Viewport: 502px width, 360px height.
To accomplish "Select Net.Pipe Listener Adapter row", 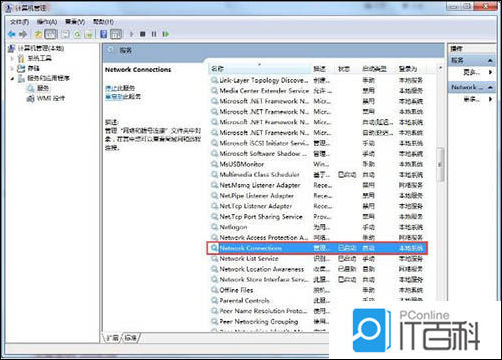I will [316, 195].
